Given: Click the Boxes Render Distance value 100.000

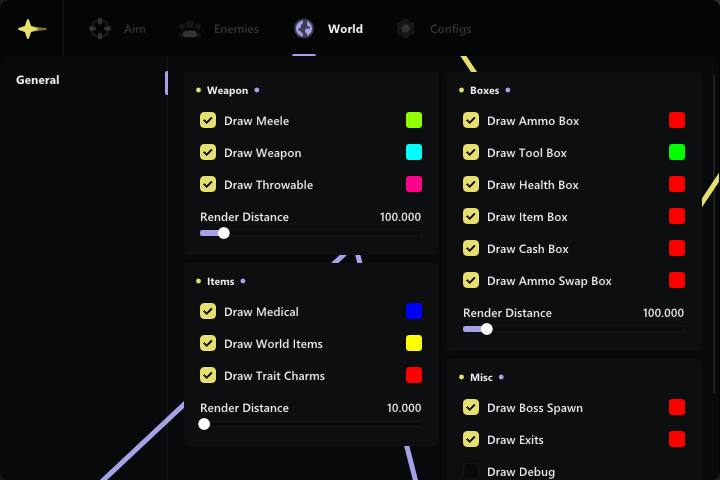Looking at the screenshot, I should 663,313.
